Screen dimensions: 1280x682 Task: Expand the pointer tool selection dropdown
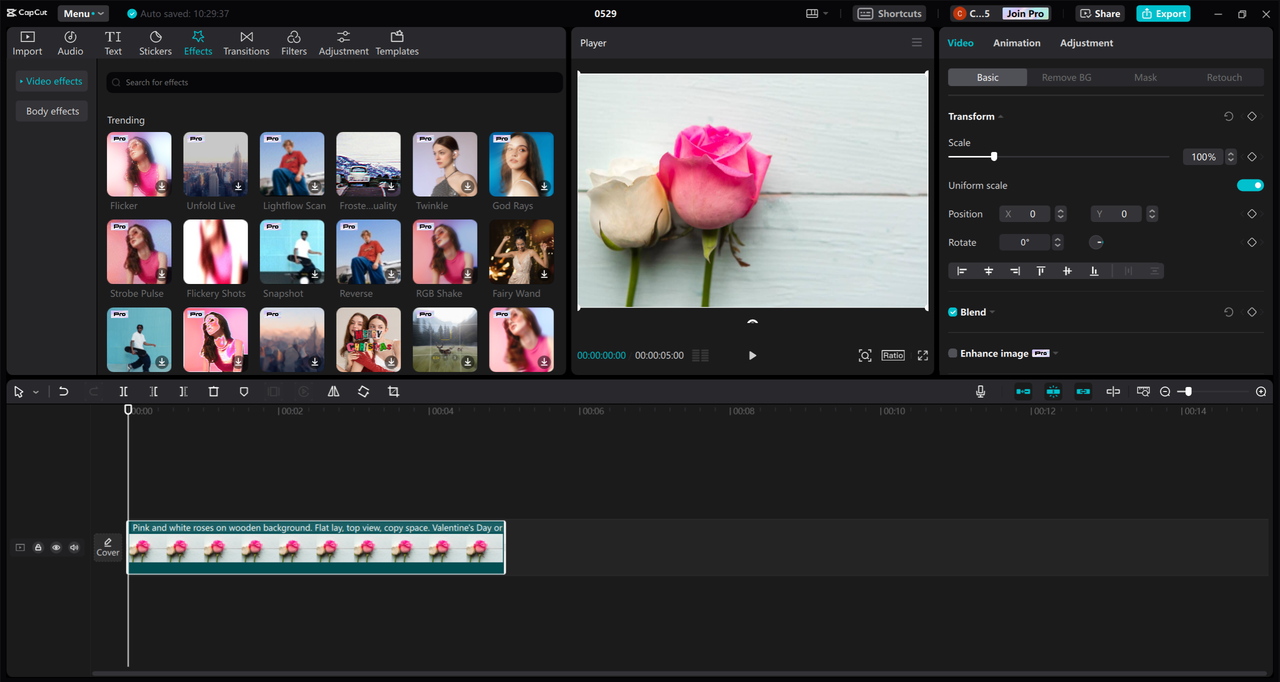click(x=36, y=392)
